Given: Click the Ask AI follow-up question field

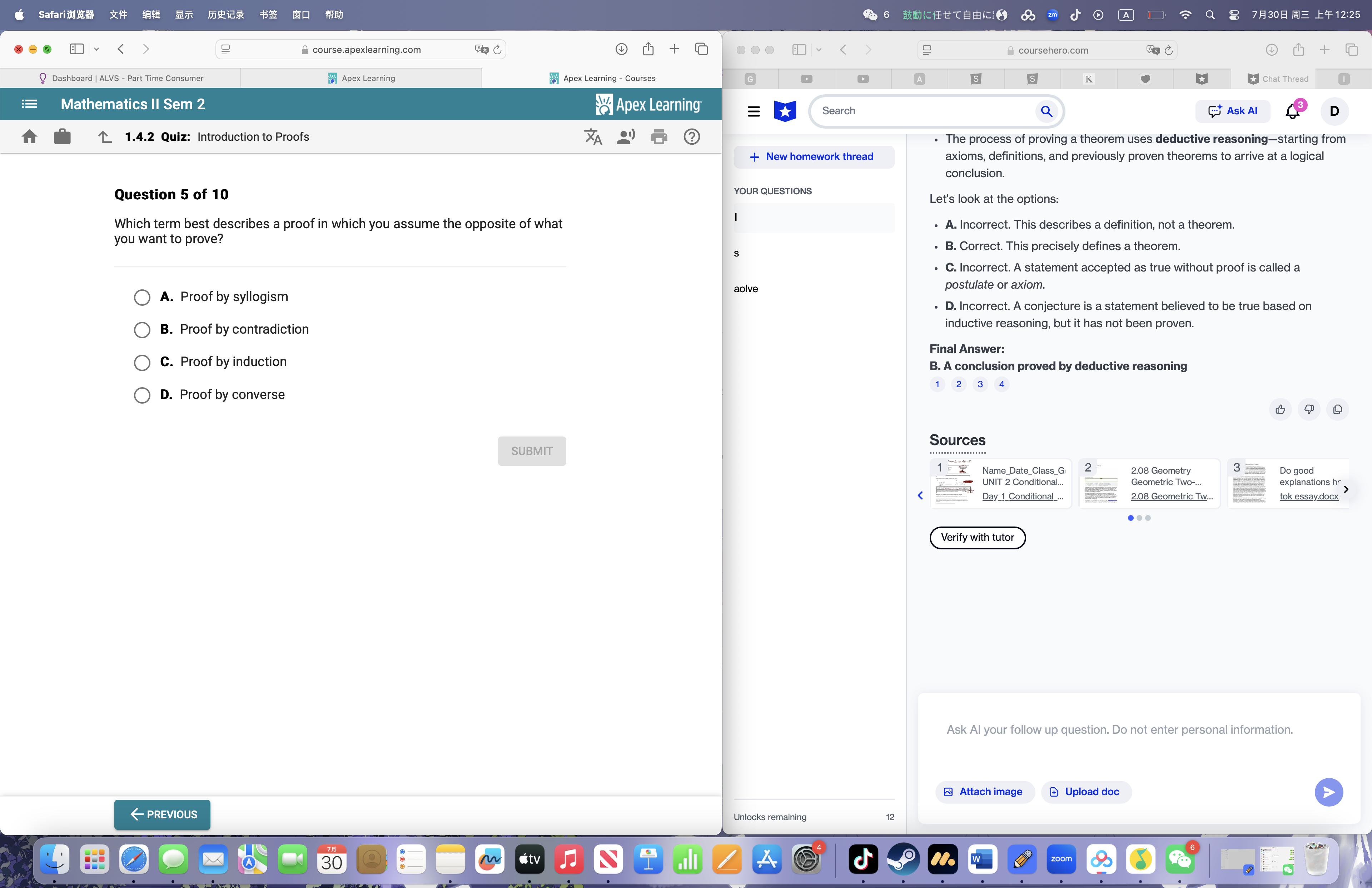Looking at the screenshot, I should (x=1119, y=729).
